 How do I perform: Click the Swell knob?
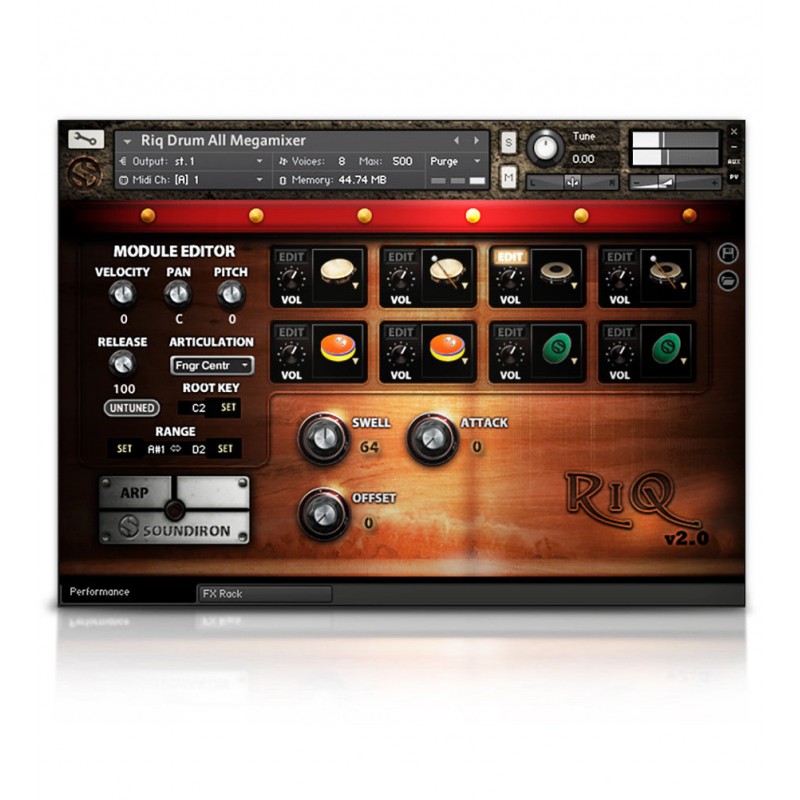[323, 436]
